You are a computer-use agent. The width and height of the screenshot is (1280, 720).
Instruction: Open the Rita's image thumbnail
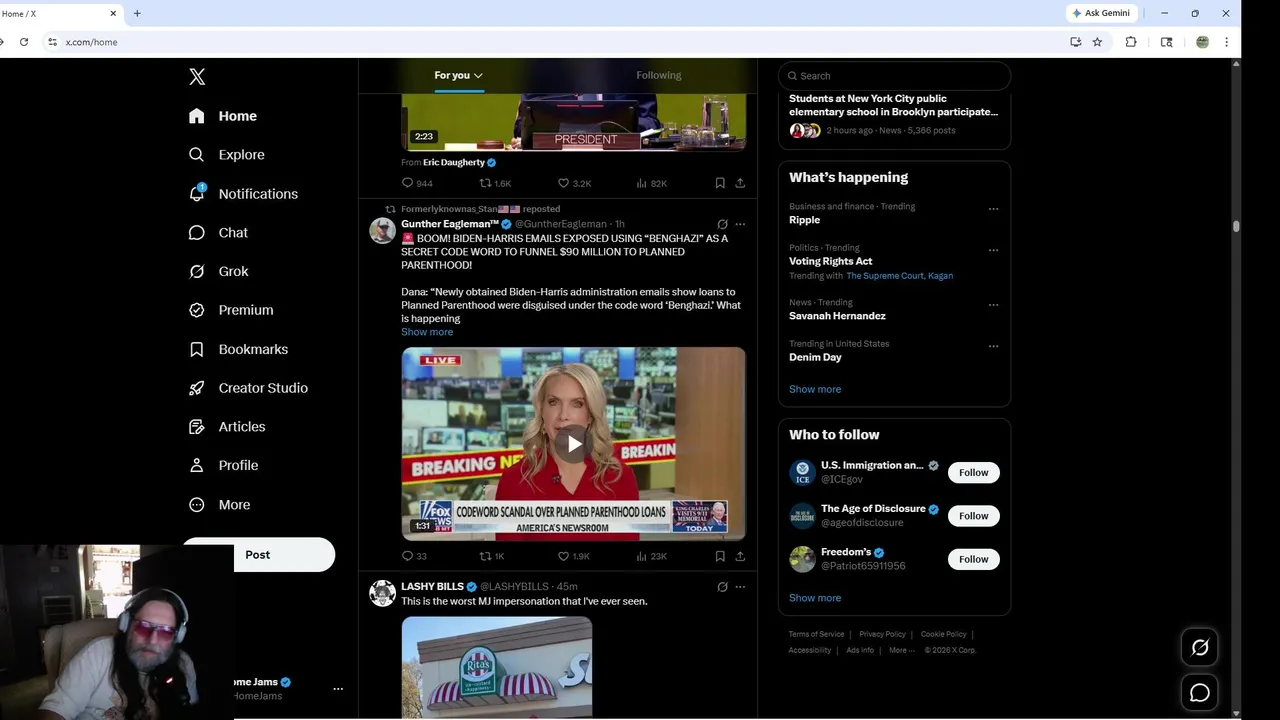[497, 667]
